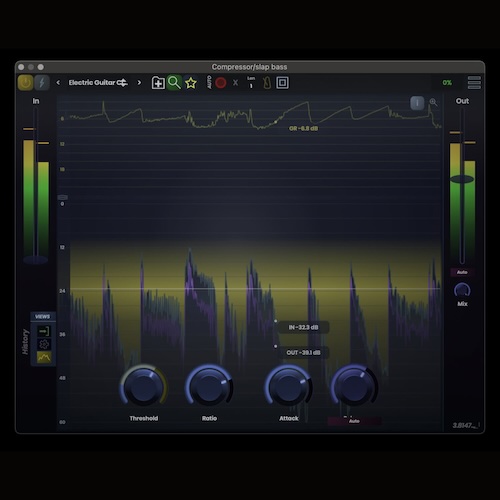
Task: Toggle the AUTO label beside record
Action: click(x=209, y=82)
